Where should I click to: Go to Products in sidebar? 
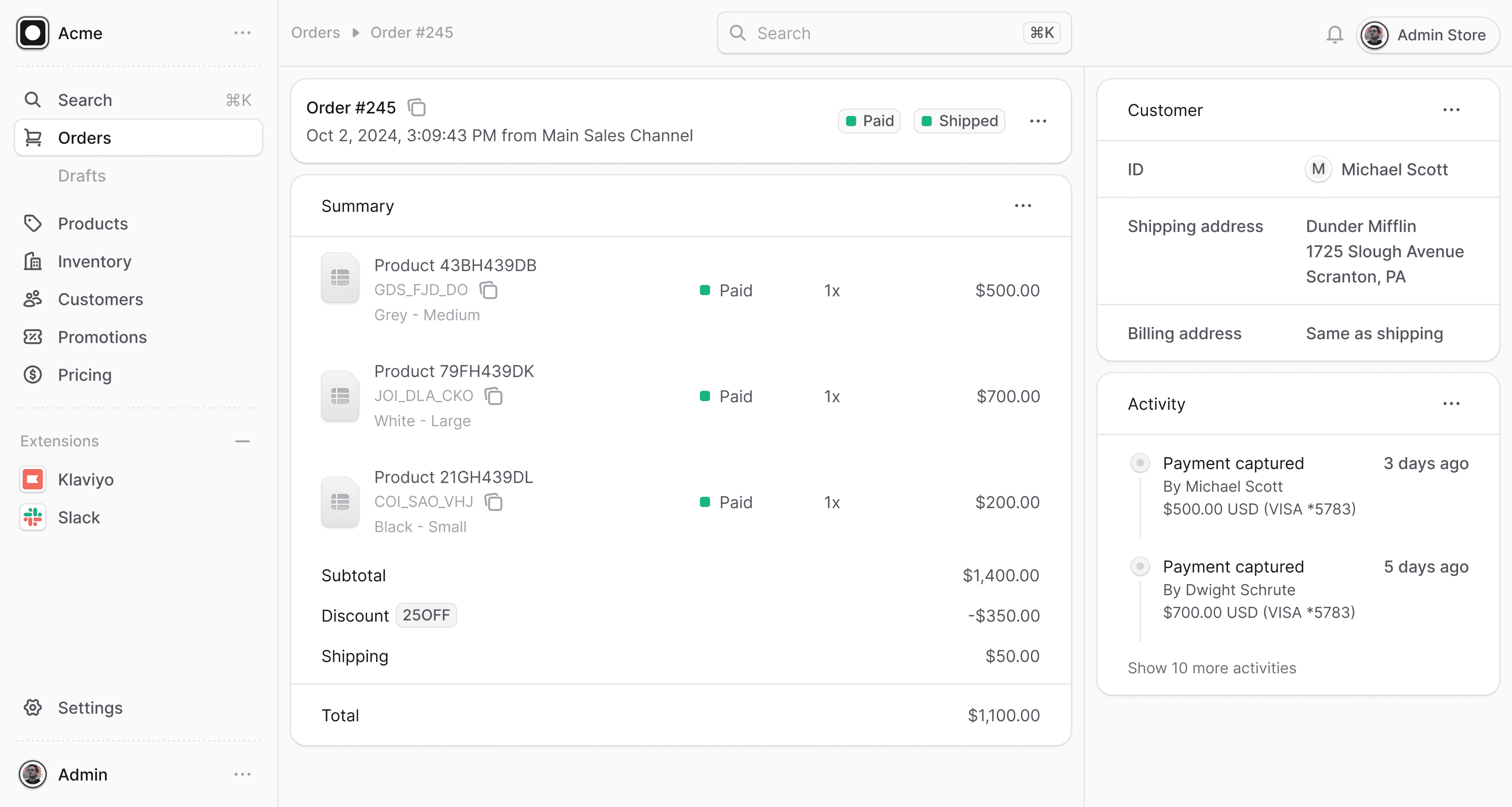93,224
